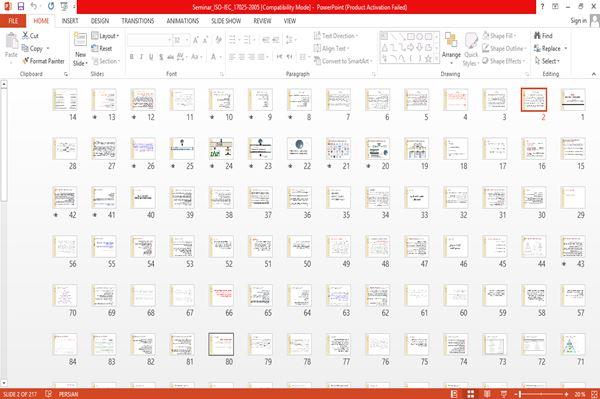Click Increase List Level icon
The width and height of the screenshot is (600, 399).
[x=276, y=40]
